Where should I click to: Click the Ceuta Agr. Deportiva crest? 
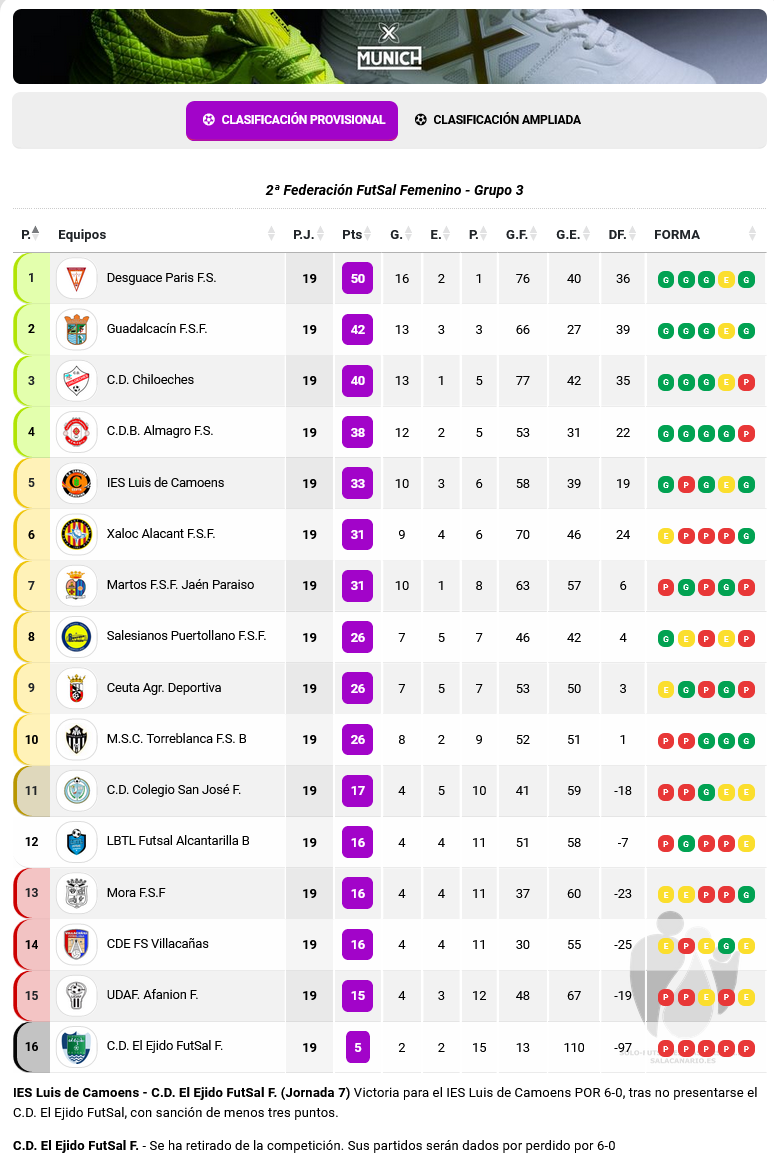76,689
